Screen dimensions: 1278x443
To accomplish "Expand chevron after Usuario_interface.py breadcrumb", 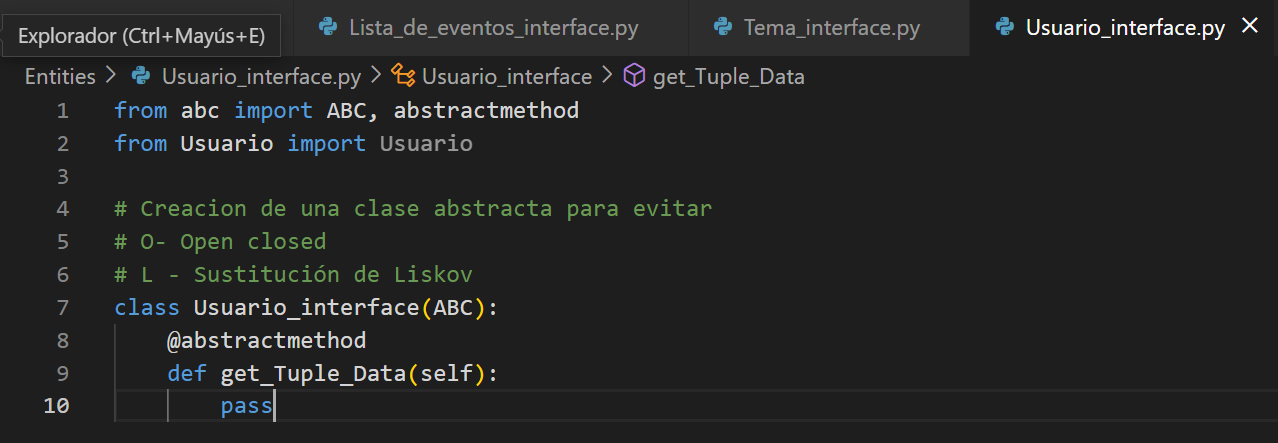I will (377, 76).
